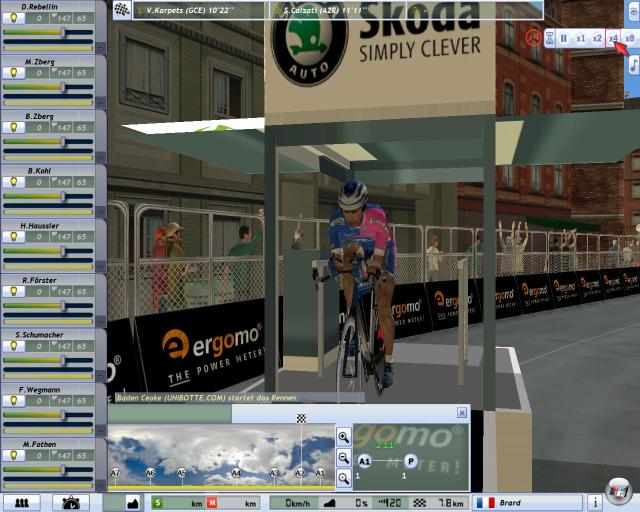Open D.Rebellin's lightbulb action button

coord(13,18)
